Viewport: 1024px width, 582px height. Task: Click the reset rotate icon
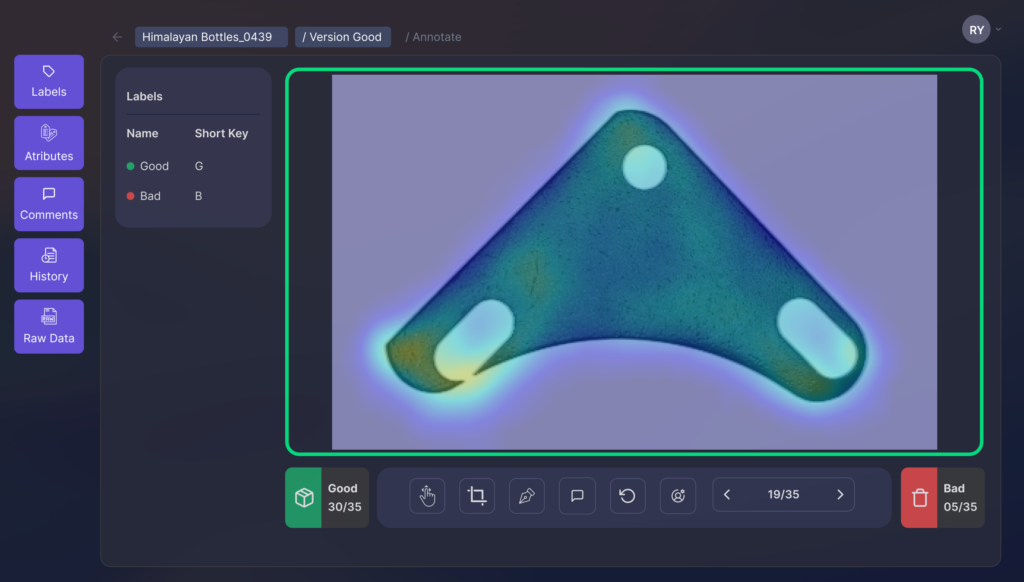[x=627, y=496]
